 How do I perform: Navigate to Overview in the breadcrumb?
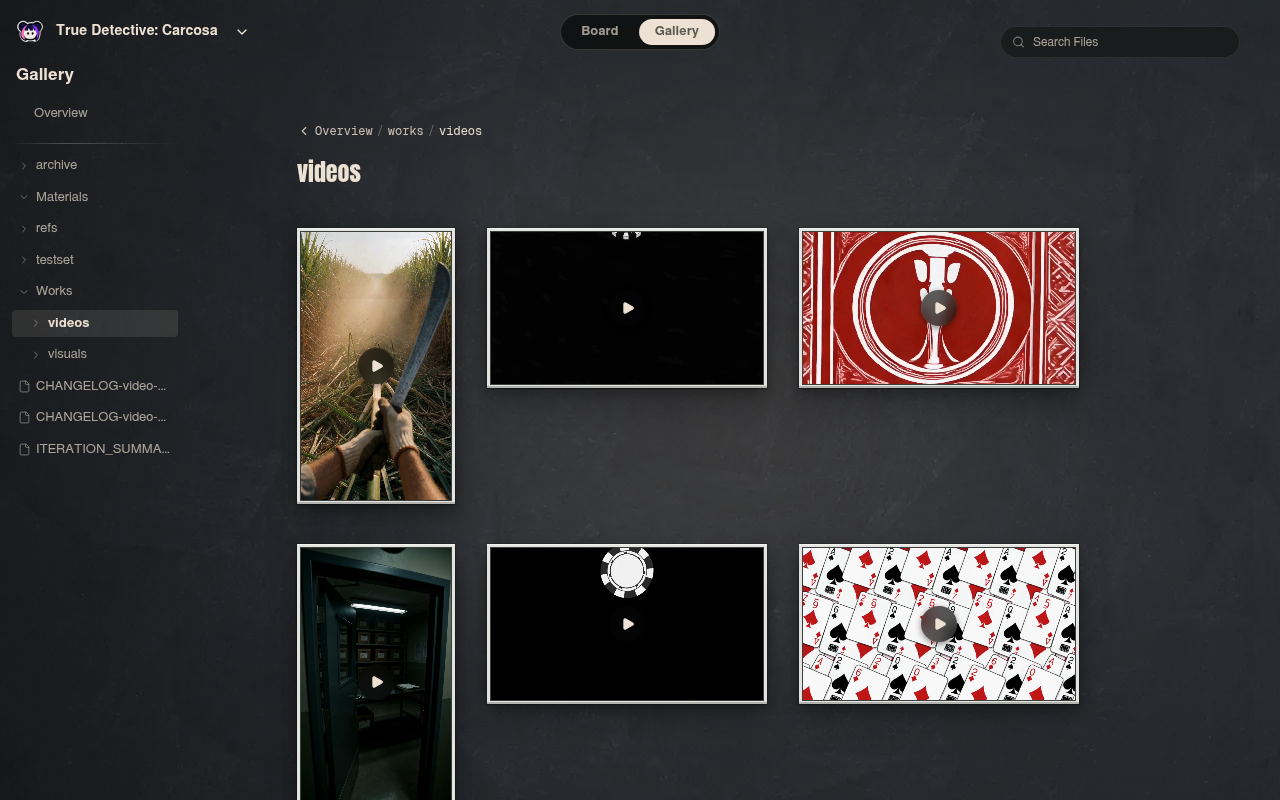pos(343,131)
